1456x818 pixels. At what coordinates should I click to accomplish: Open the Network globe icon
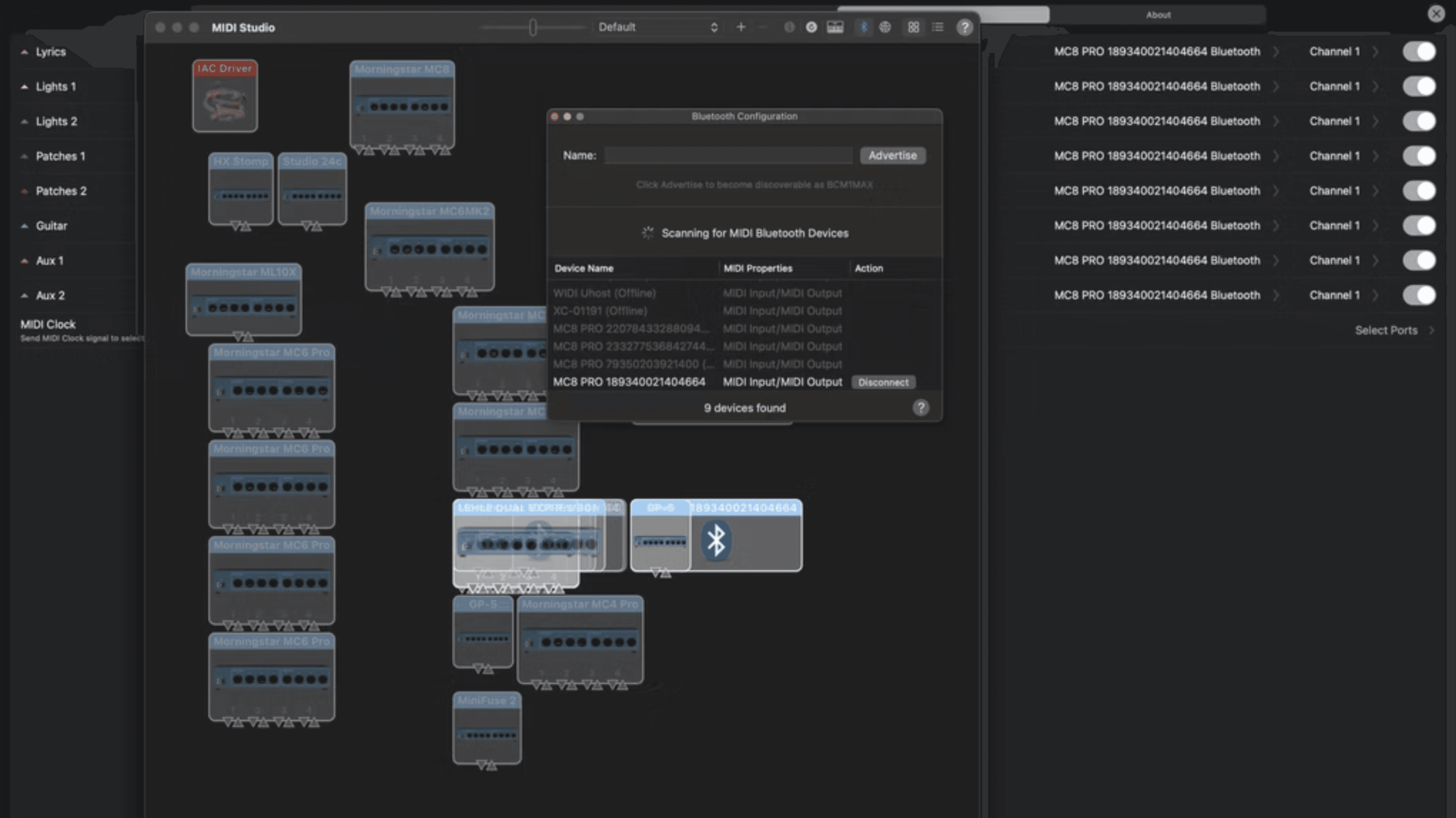coord(885,27)
